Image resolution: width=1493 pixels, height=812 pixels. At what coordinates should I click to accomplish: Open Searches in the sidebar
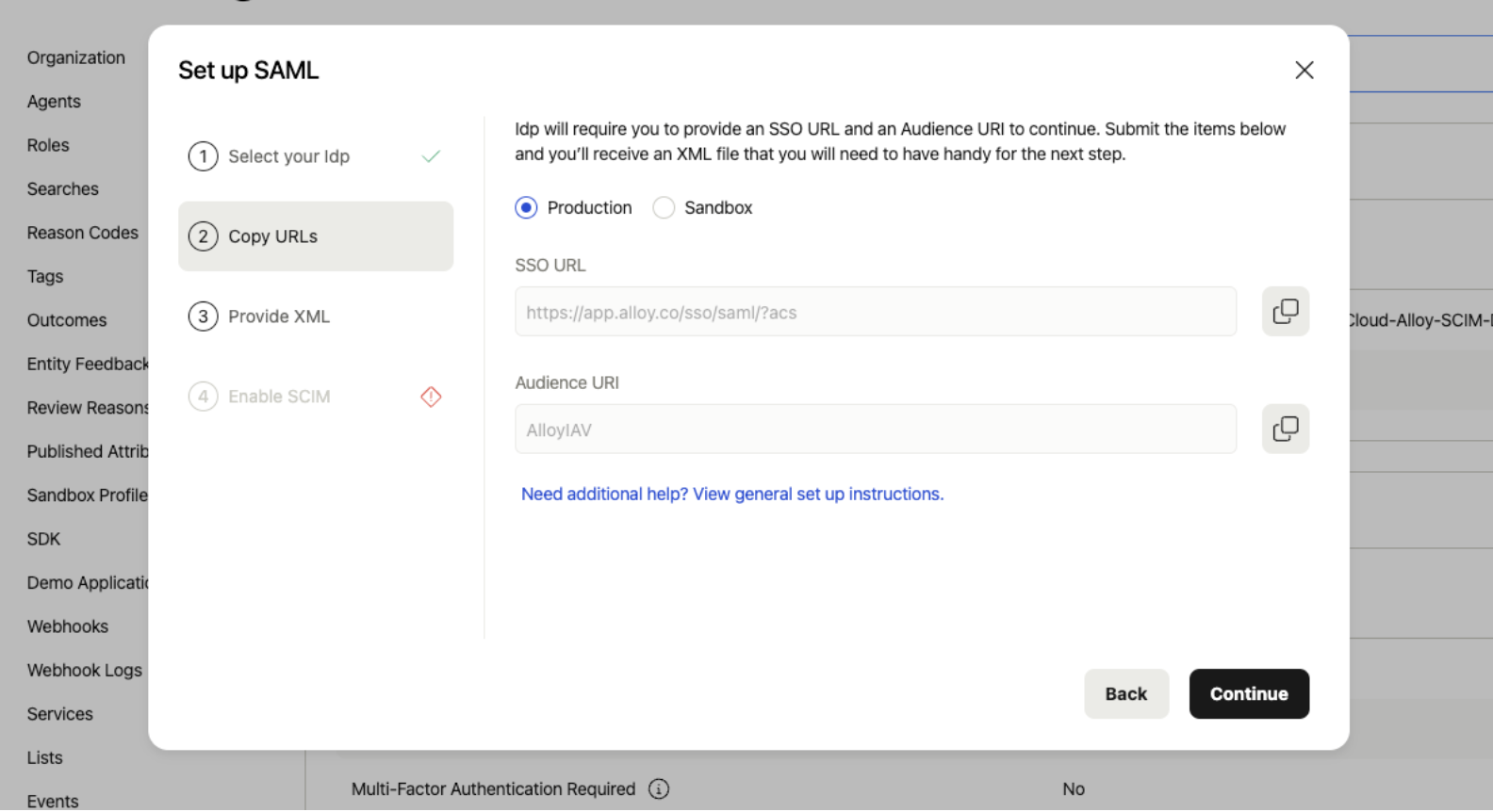(63, 189)
